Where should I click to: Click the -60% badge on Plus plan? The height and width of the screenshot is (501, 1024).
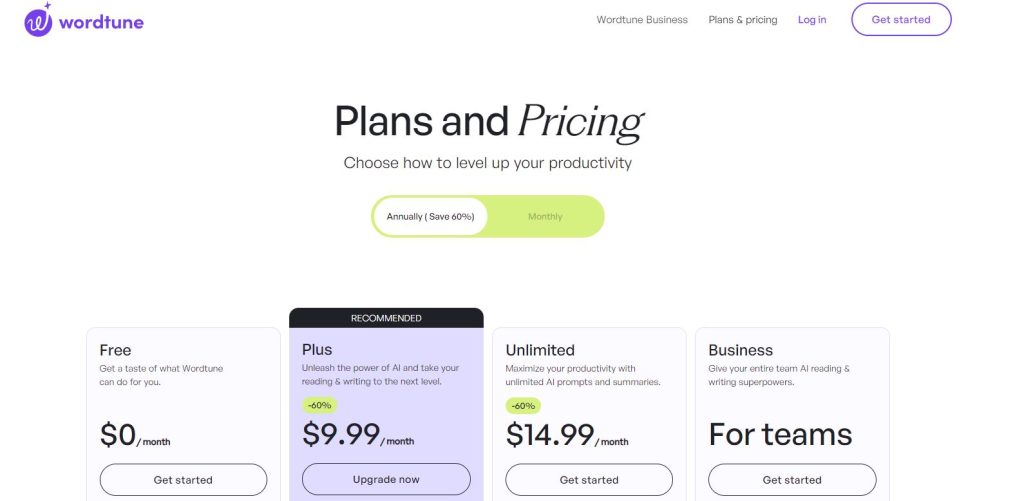tap(319, 405)
